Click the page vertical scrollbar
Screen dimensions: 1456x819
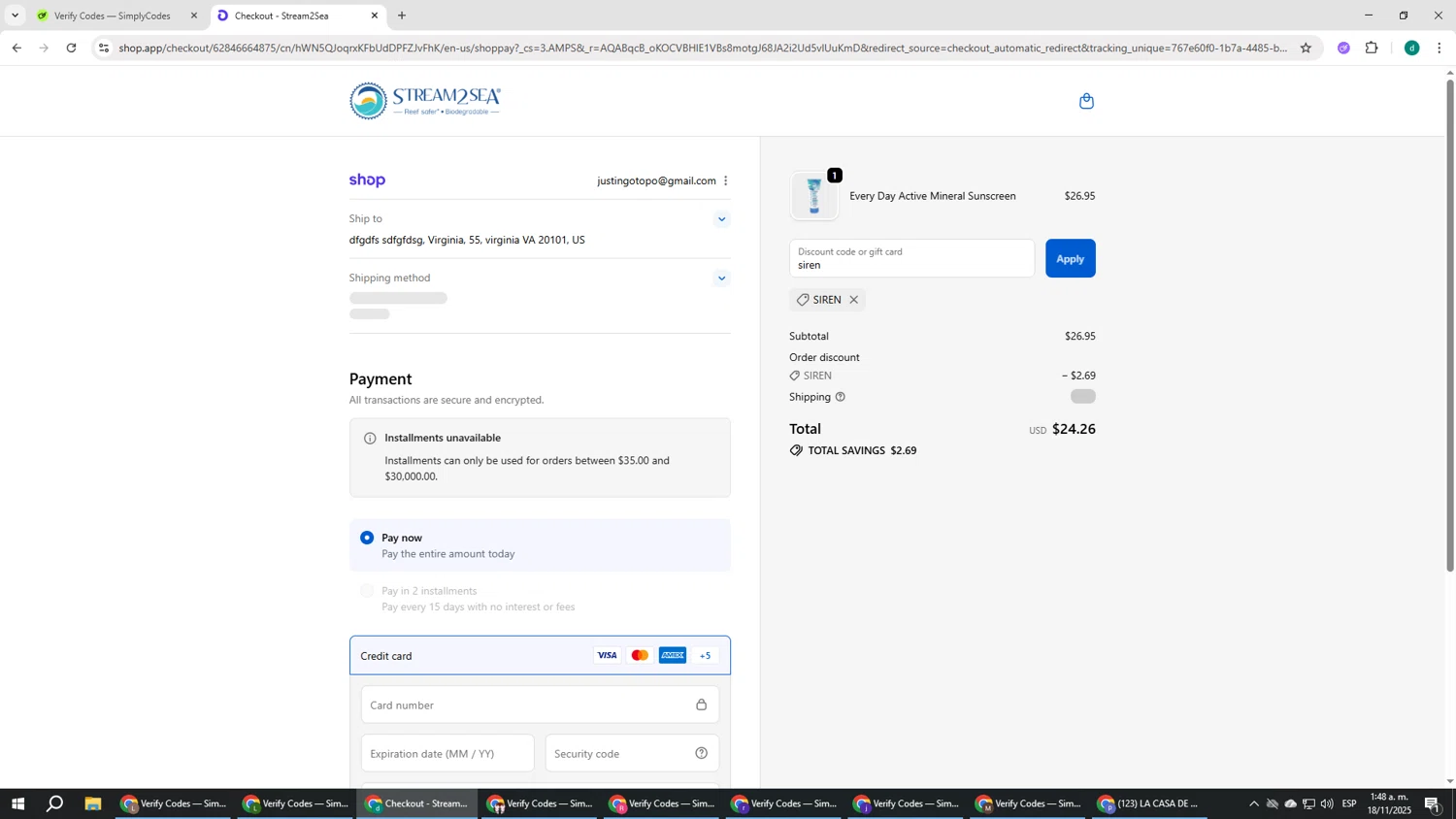1450,325
